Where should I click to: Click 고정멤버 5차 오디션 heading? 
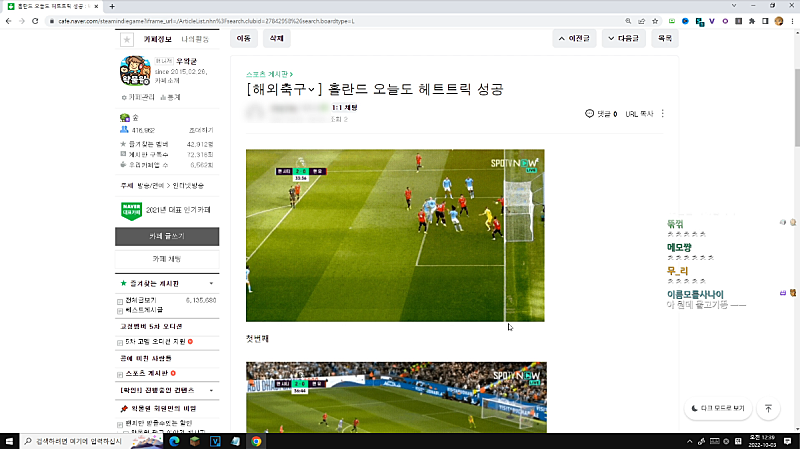[x=151, y=326]
